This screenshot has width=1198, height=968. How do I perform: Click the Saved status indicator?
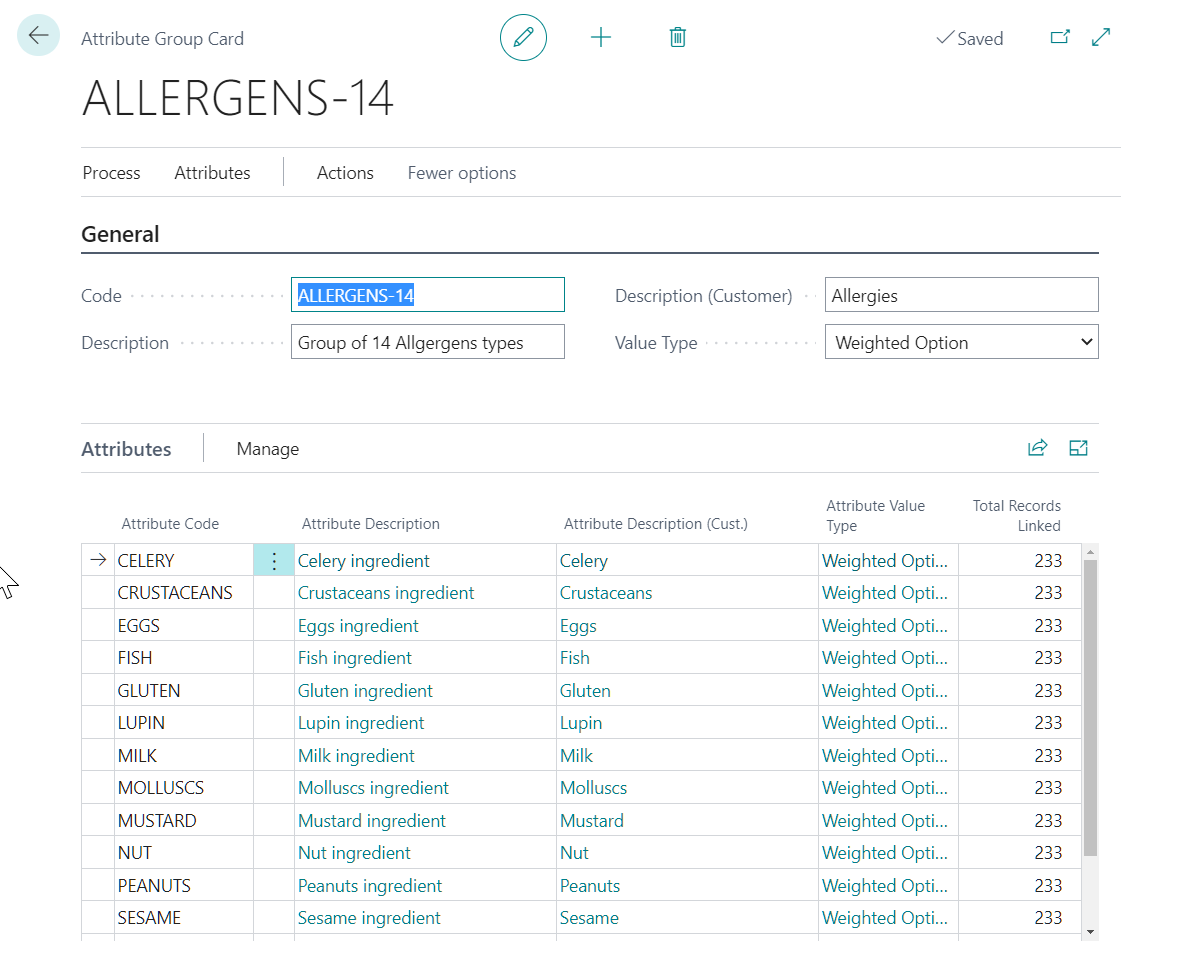coord(970,38)
